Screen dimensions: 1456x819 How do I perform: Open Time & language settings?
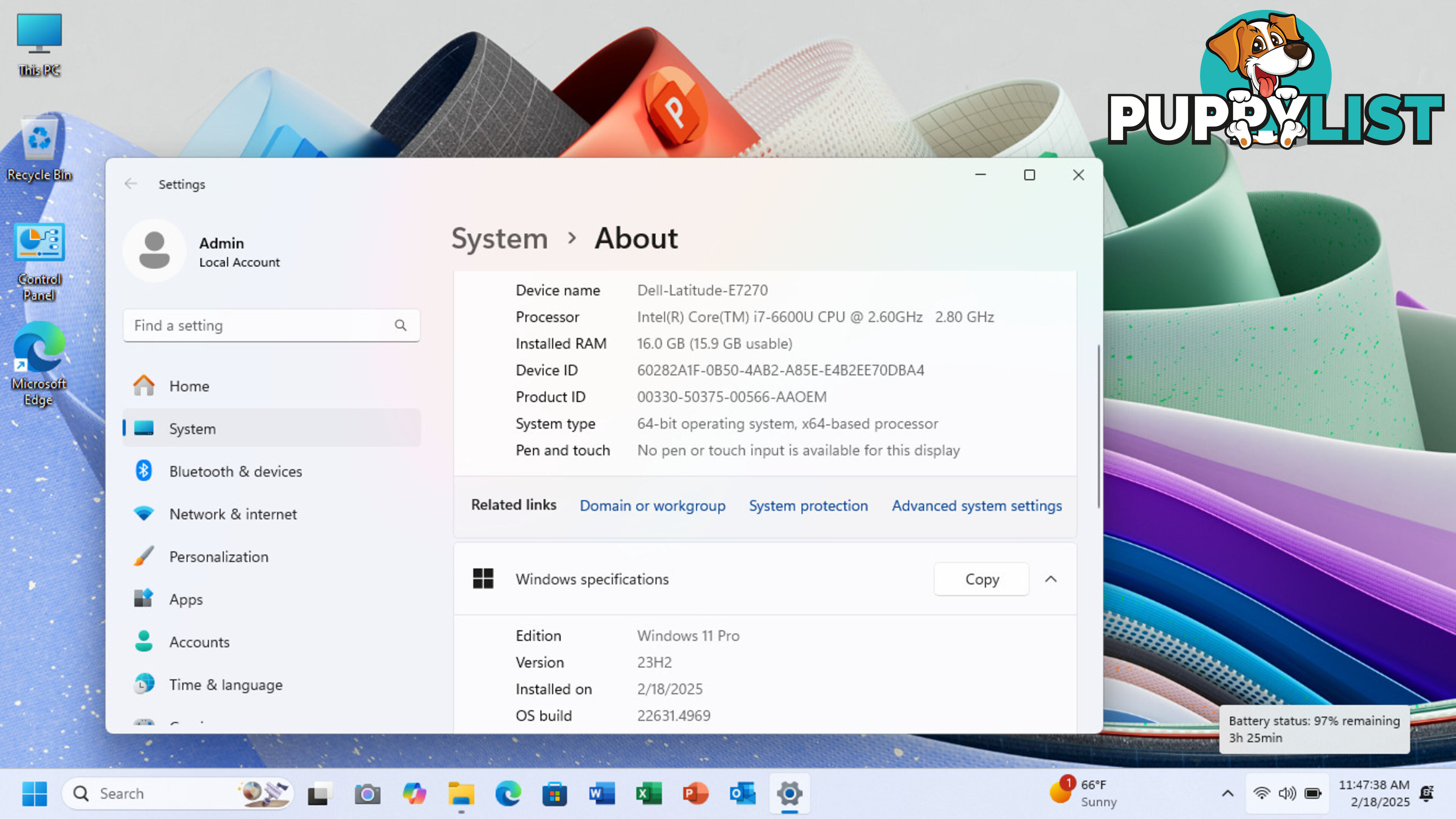click(271, 684)
